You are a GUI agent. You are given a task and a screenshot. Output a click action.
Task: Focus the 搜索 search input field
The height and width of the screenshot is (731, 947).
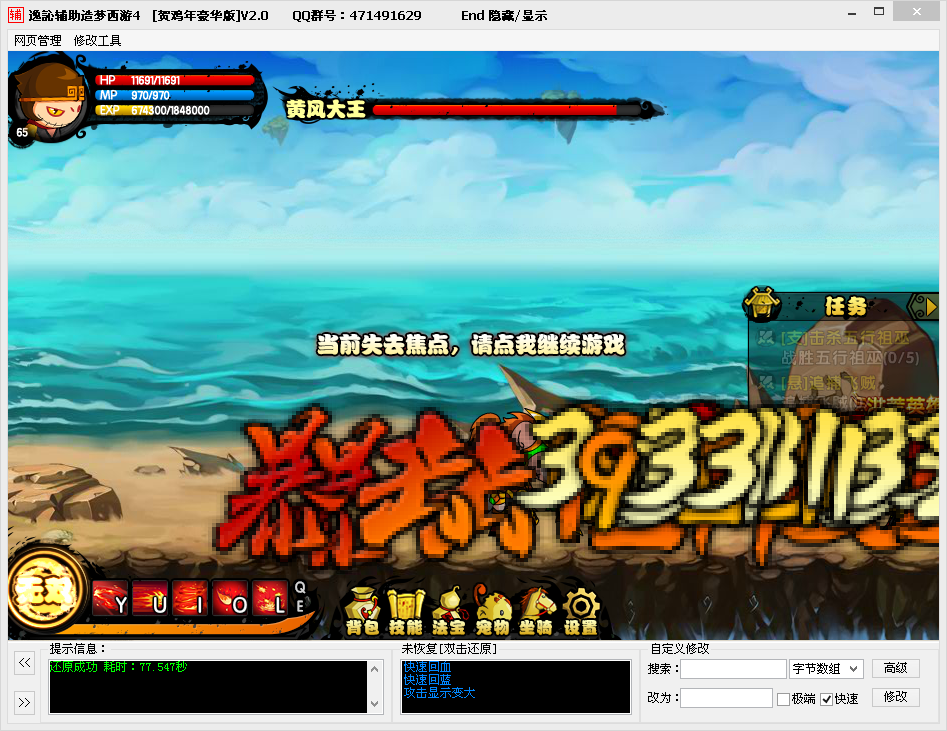click(733, 669)
